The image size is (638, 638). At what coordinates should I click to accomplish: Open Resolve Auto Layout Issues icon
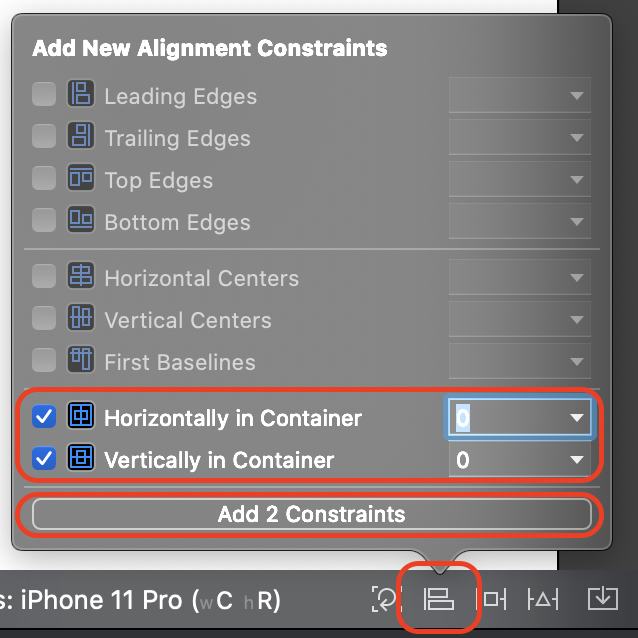543,599
